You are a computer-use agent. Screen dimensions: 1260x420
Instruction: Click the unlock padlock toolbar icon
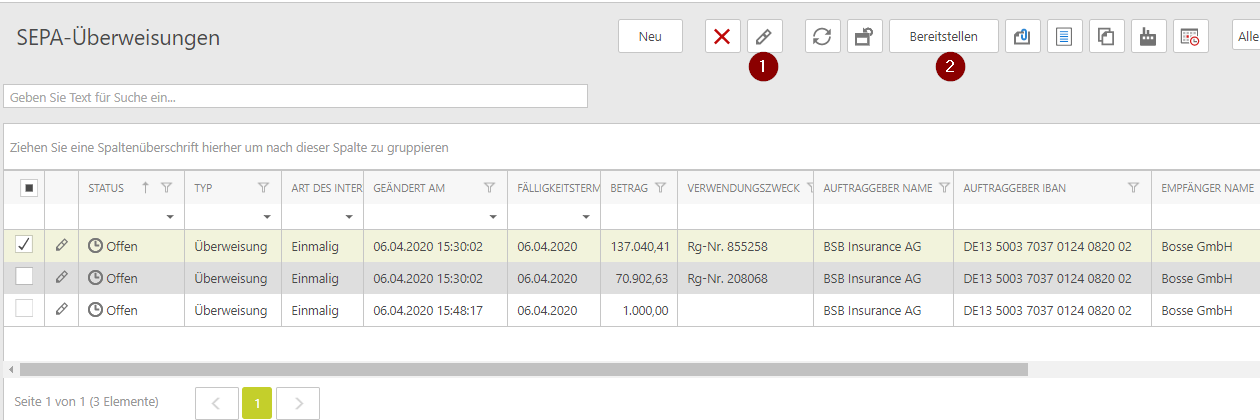[863, 37]
